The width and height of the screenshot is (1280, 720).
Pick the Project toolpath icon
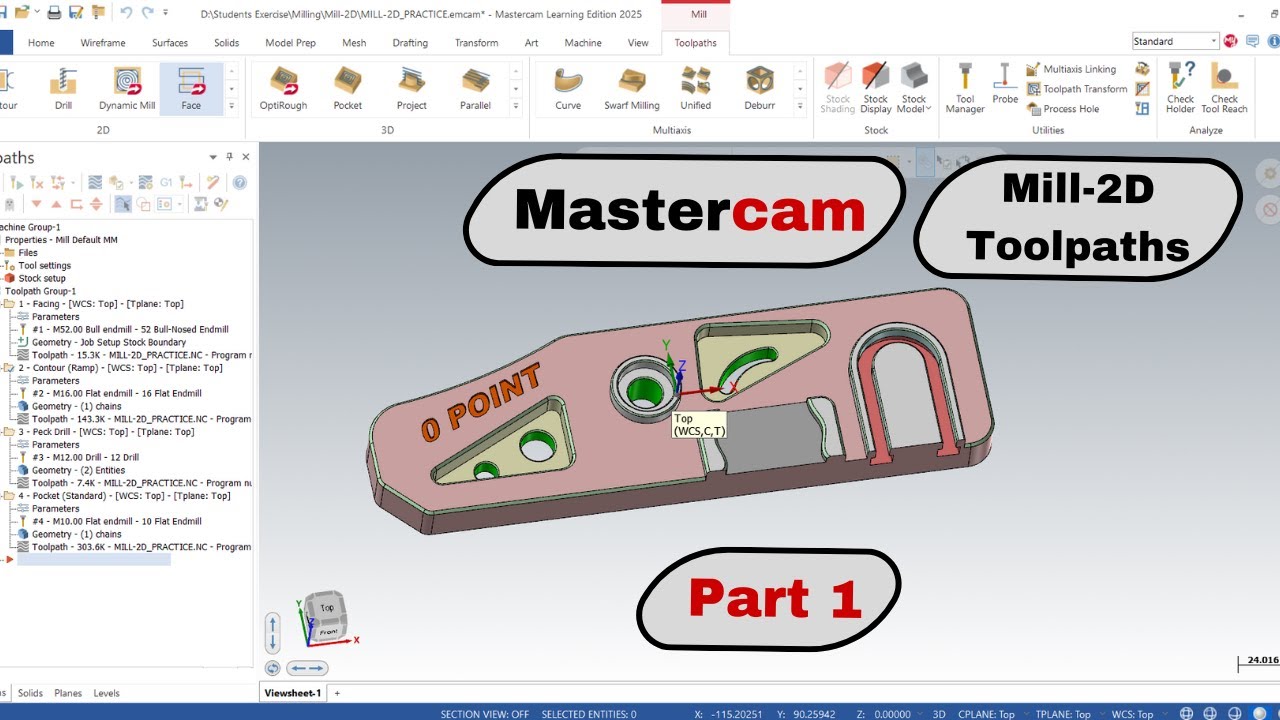point(411,89)
